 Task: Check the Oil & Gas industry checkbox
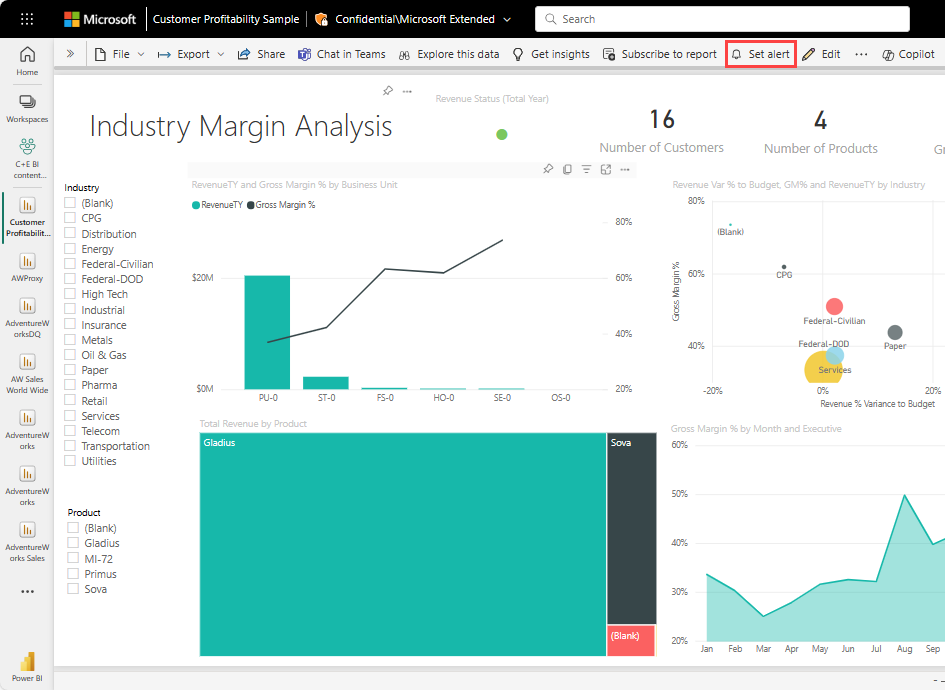[x=70, y=354]
